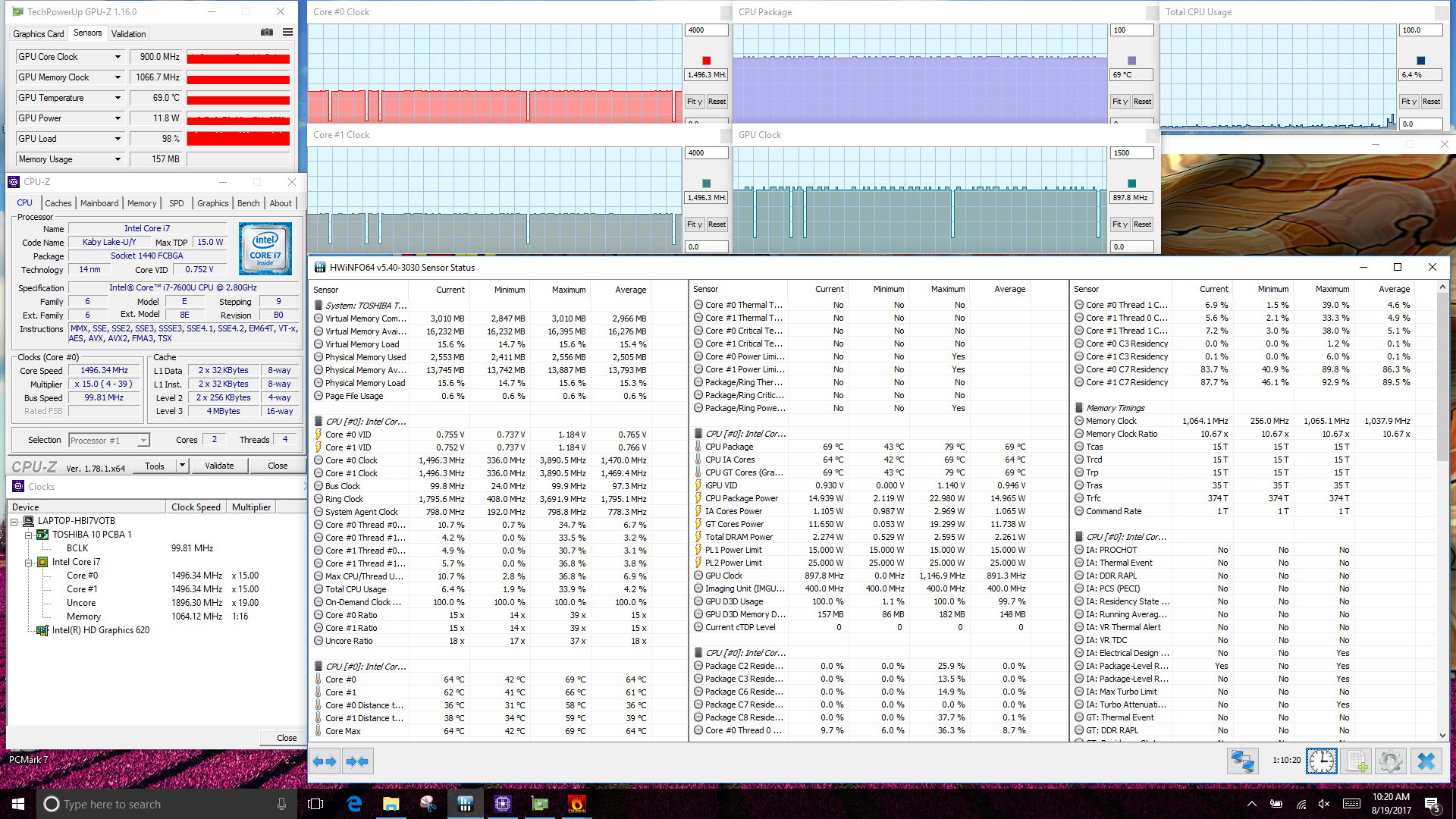Click the HWiNFO network monitors icon
1456x819 pixels.
[1243, 761]
